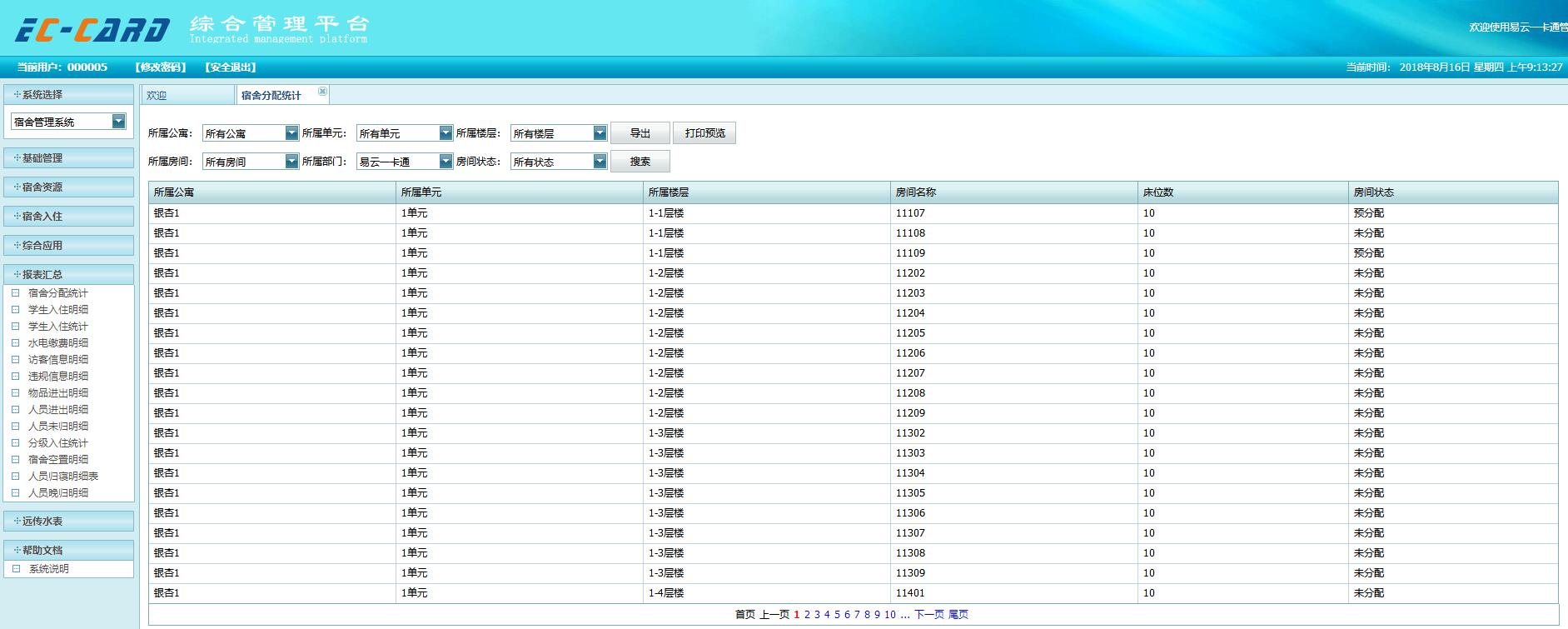Open 人员进出明细 report
Viewport: 1568px width, 629px height.
57,410
